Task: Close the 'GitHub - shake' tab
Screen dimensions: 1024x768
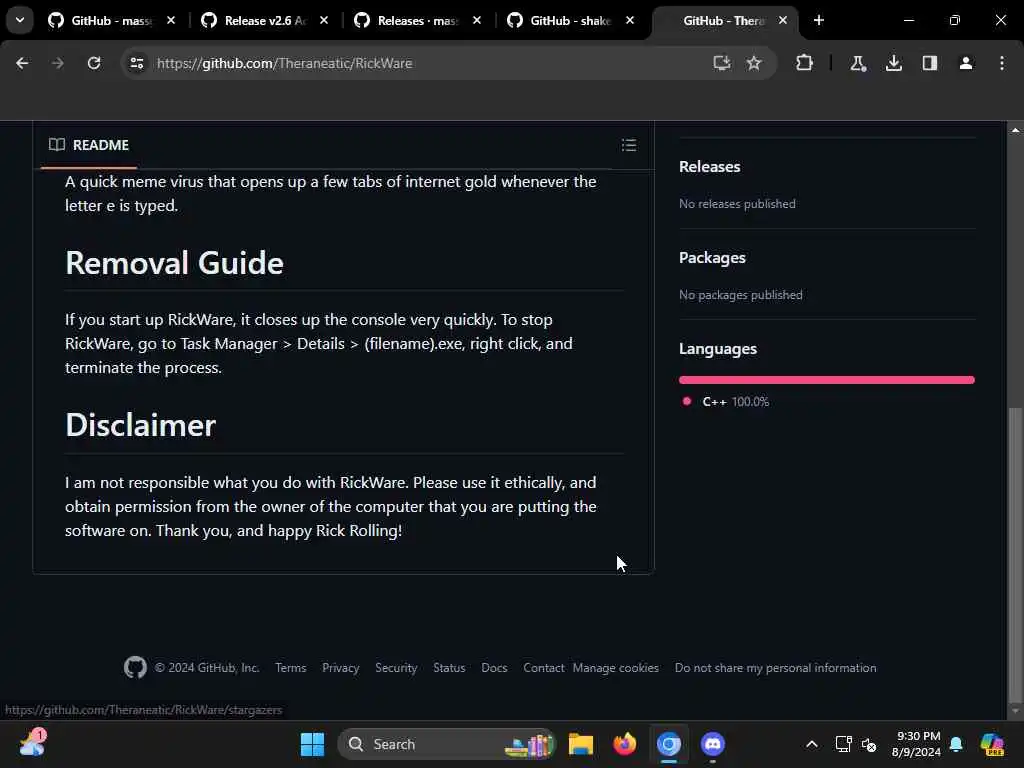Action: pyautogui.click(x=630, y=20)
